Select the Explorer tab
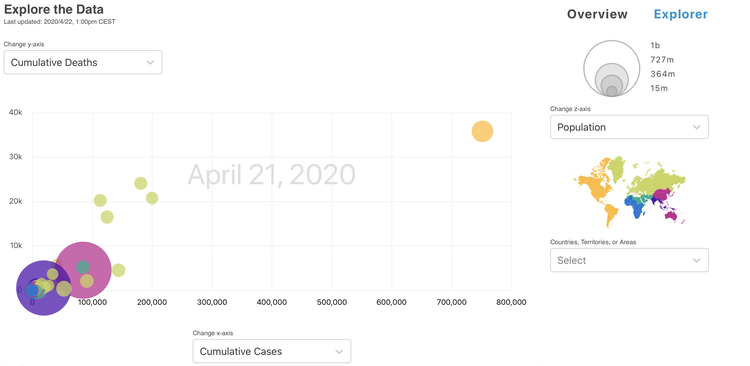750x366 pixels. point(681,14)
